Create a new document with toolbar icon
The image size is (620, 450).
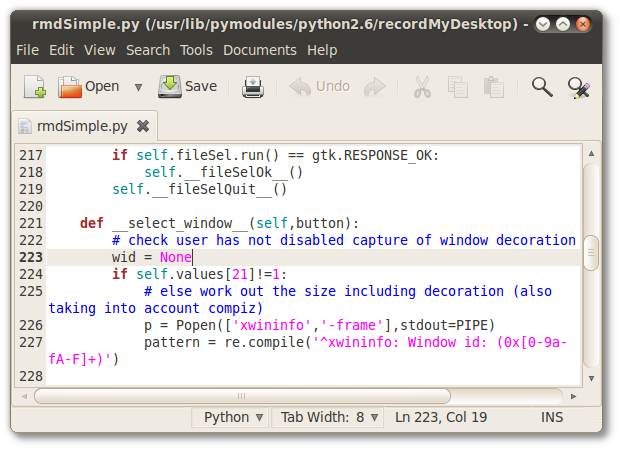point(35,86)
